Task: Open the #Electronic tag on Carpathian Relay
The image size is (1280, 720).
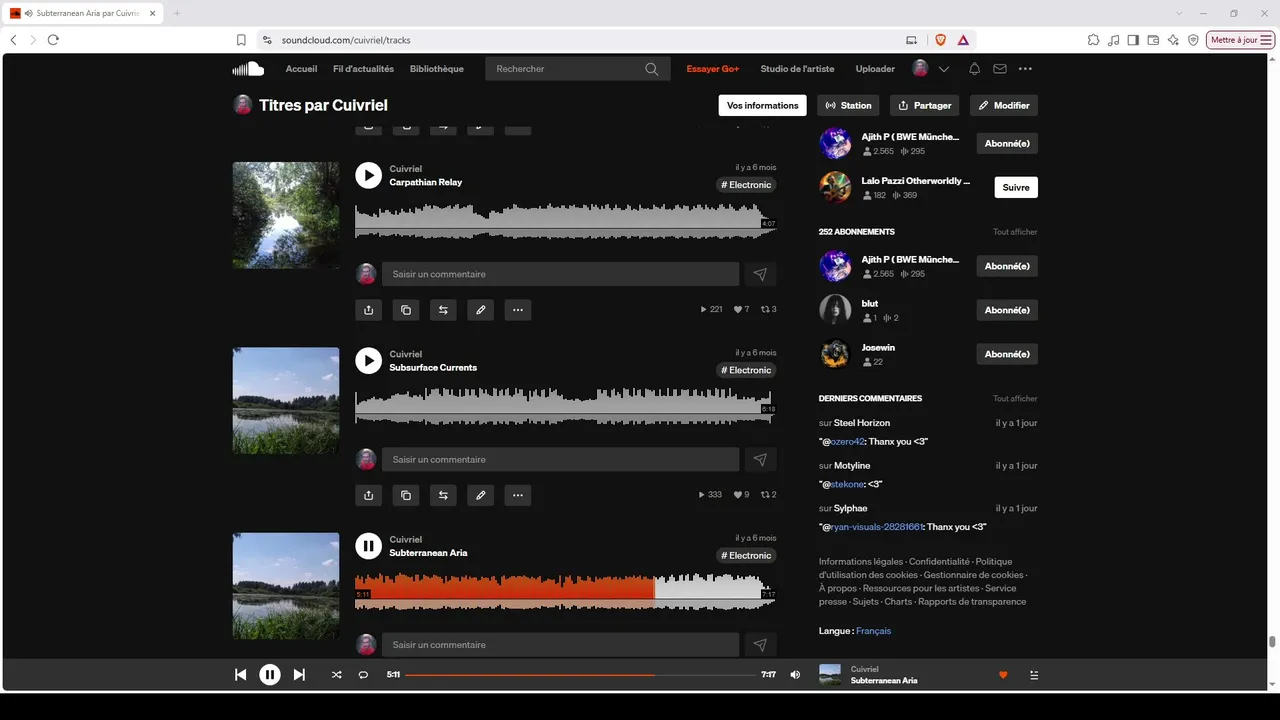Action: pos(747,185)
